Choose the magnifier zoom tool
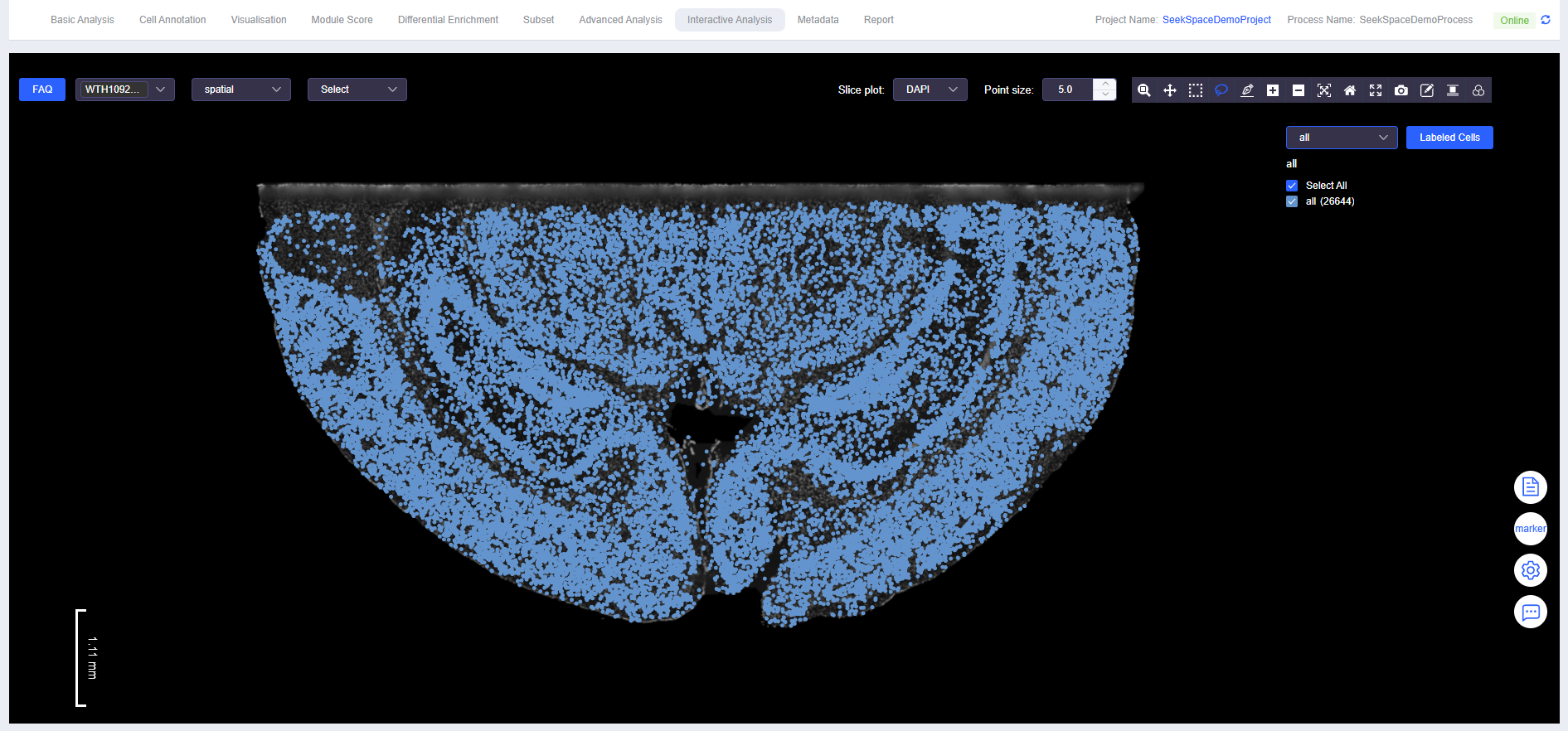Image resolution: width=1568 pixels, height=731 pixels. (x=1144, y=90)
